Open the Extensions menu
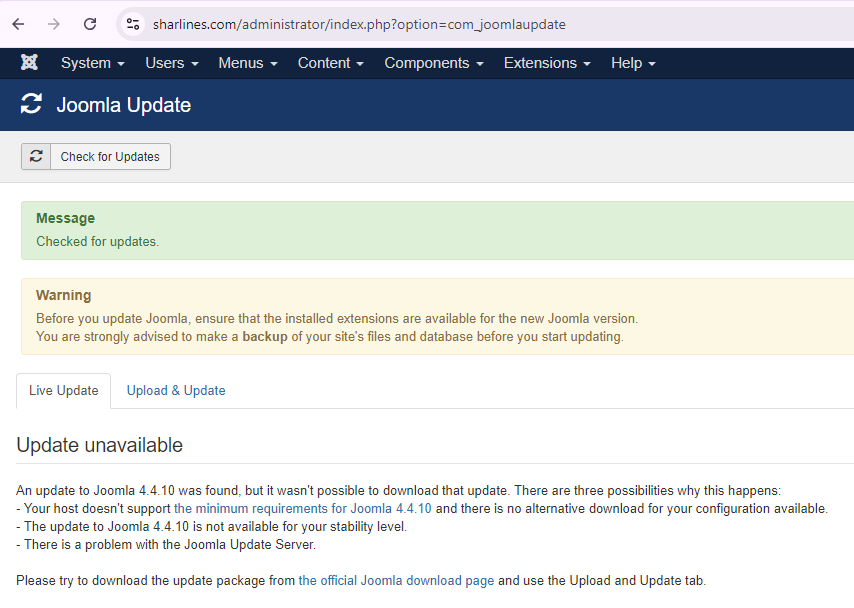 click(547, 63)
